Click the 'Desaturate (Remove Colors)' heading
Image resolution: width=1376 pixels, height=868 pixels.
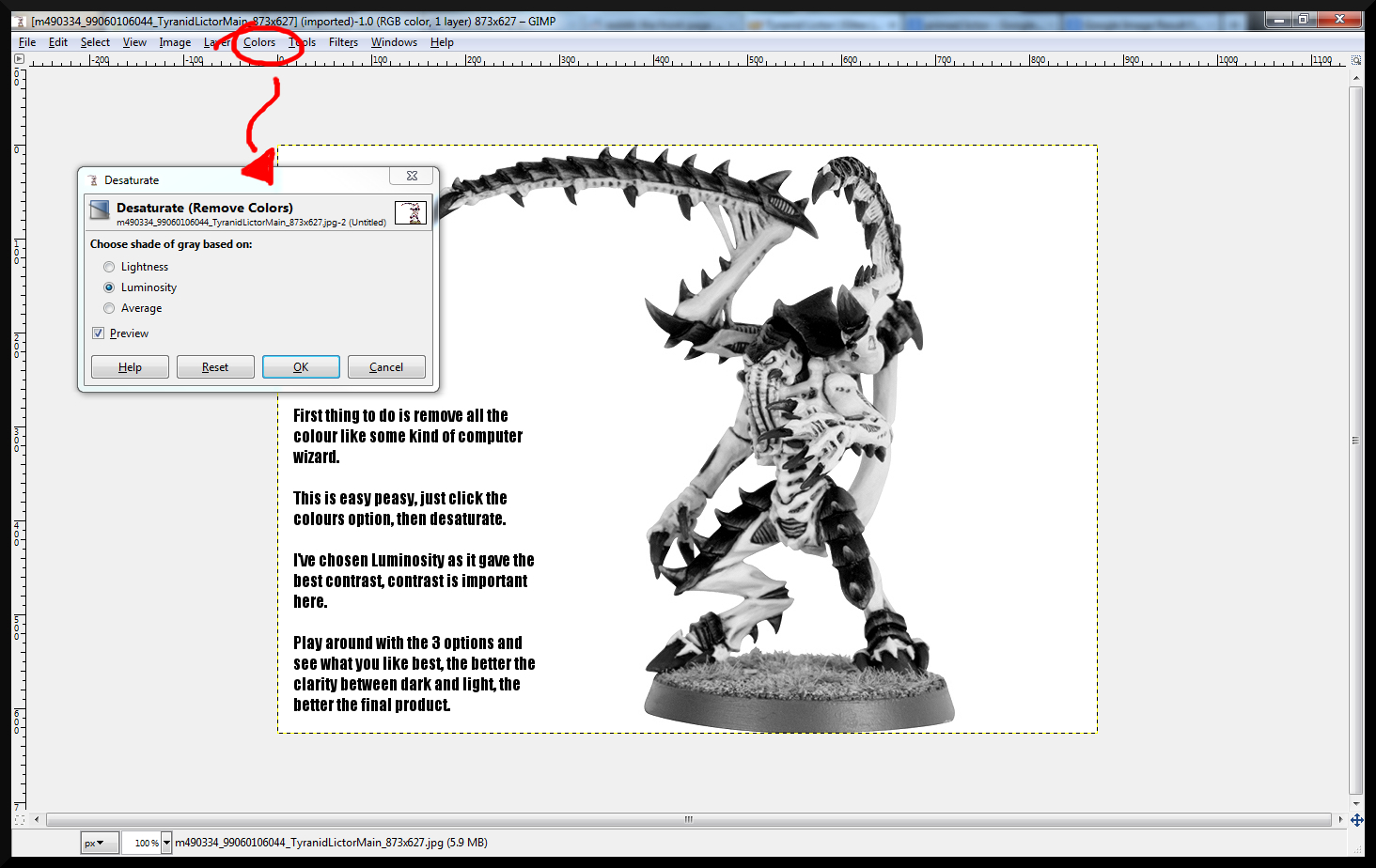205,208
